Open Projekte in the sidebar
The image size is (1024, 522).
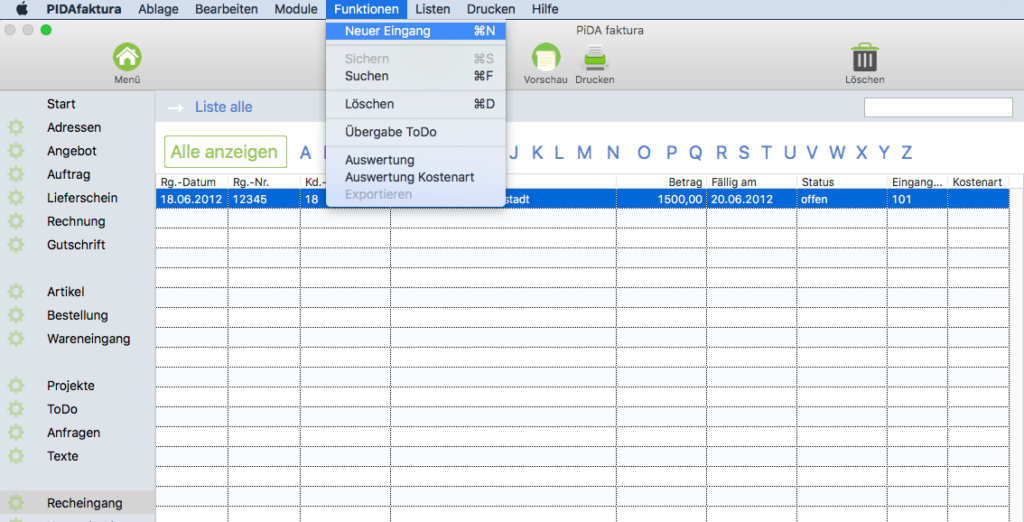71,385
